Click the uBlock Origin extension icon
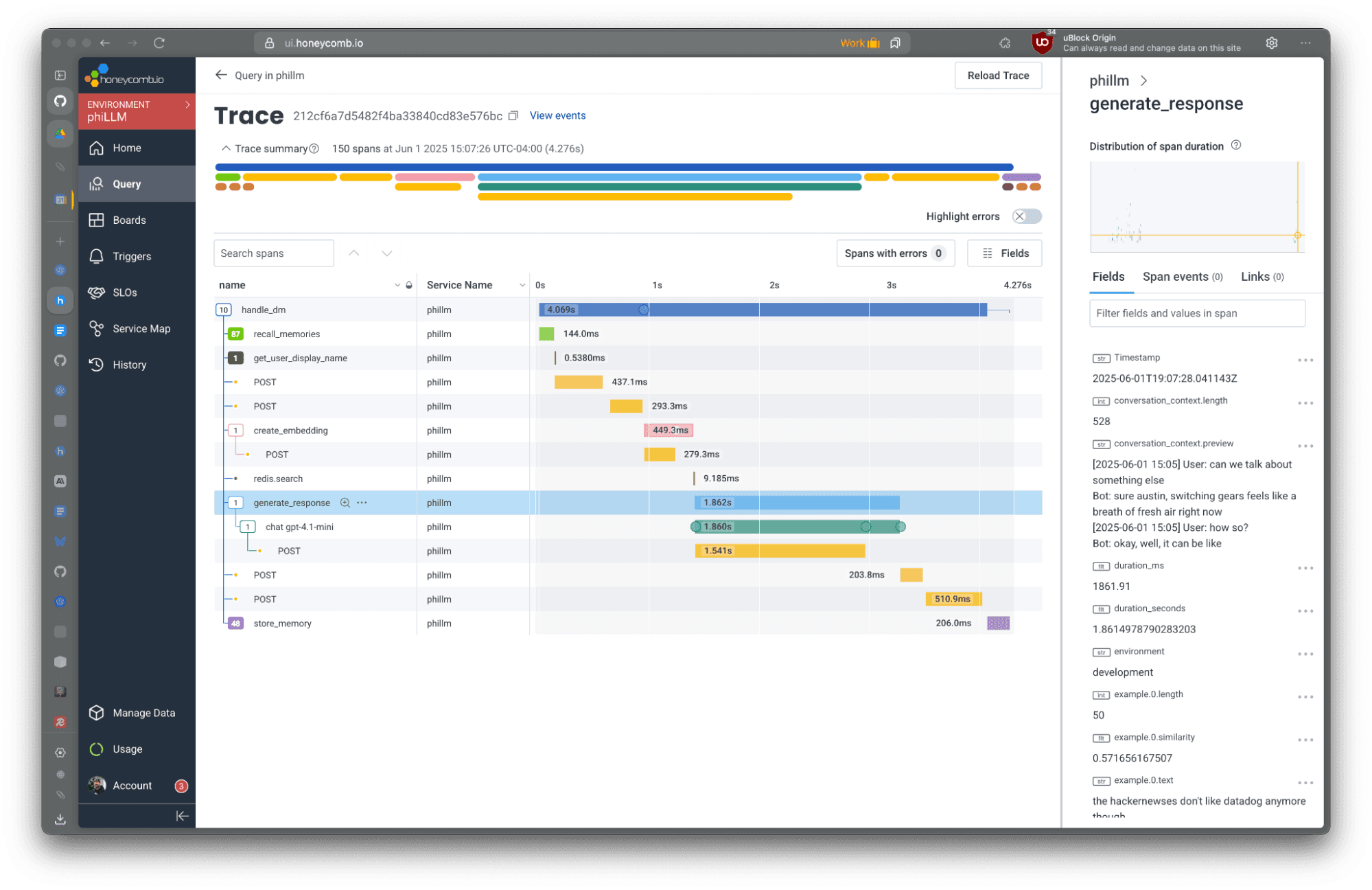Viewport: 1372px width, 890px height. coord(1042,43)
